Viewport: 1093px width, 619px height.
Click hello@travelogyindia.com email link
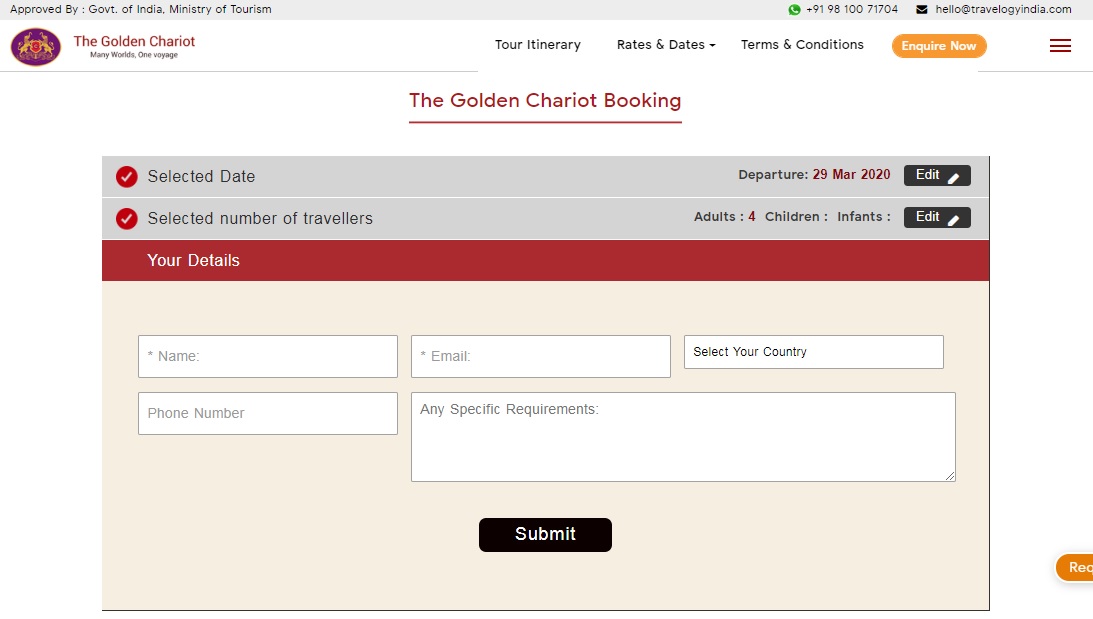coord(1003,9)
